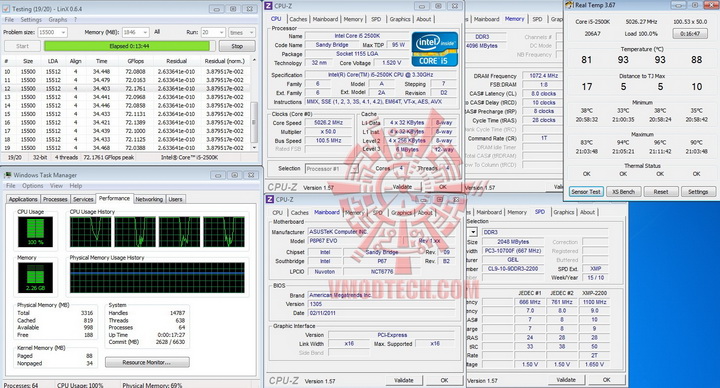This screenshot has width=720, height=388.
Task: Click Validate in the CPU-Z SPD window
Action: pos(566,380)
